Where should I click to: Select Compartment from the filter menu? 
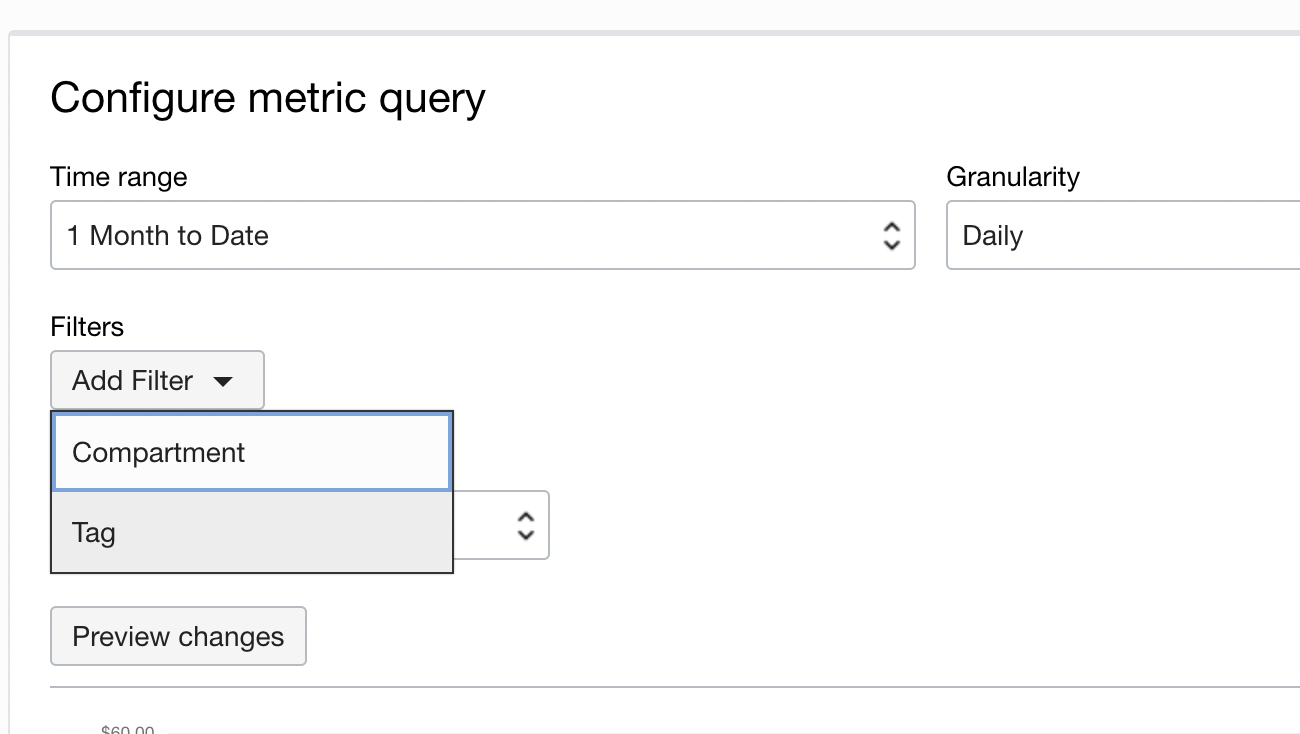[252, 453]
